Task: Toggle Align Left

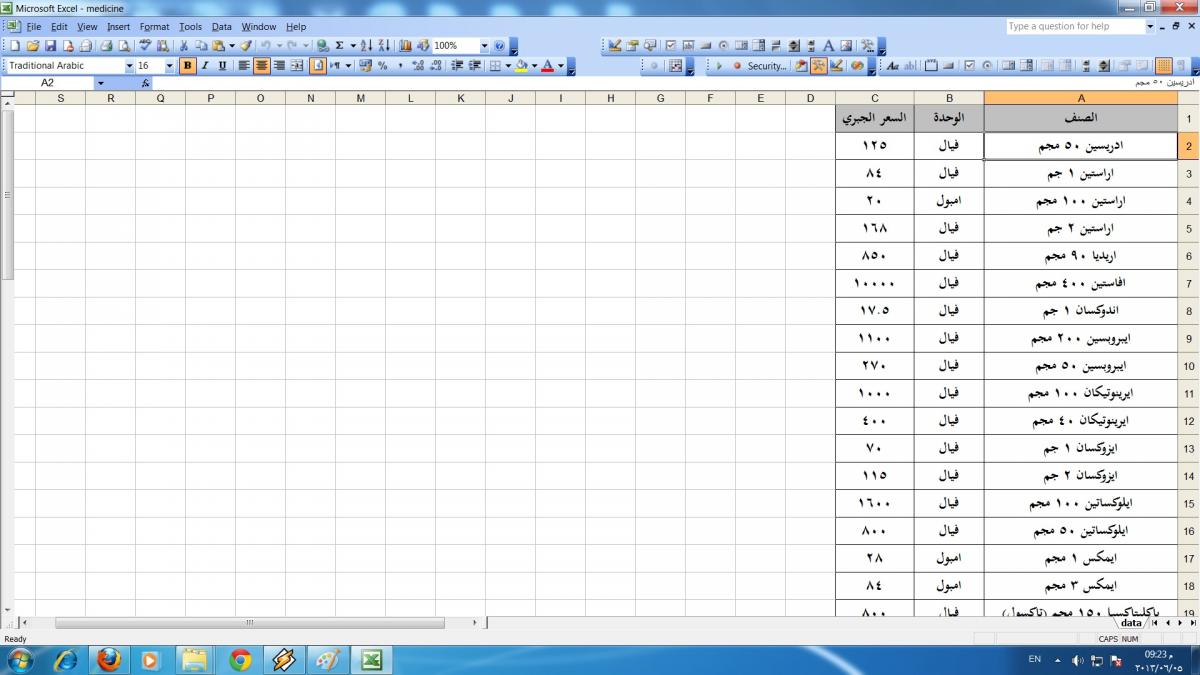Action: (244, 66)
